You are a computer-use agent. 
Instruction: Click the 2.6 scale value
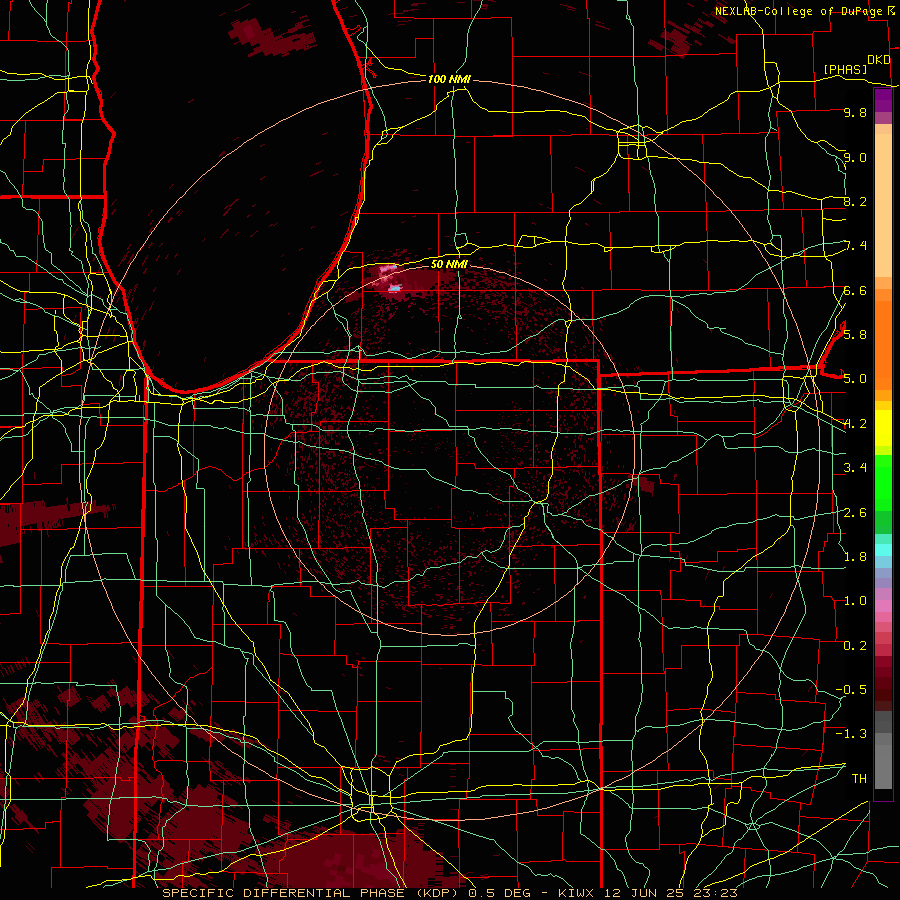point(855,512)
